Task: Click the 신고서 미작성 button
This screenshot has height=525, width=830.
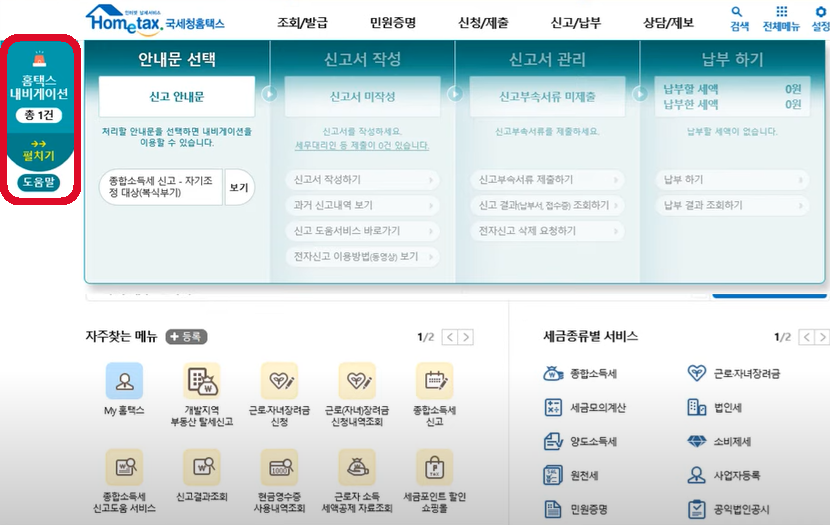Action: coord(363,97)
